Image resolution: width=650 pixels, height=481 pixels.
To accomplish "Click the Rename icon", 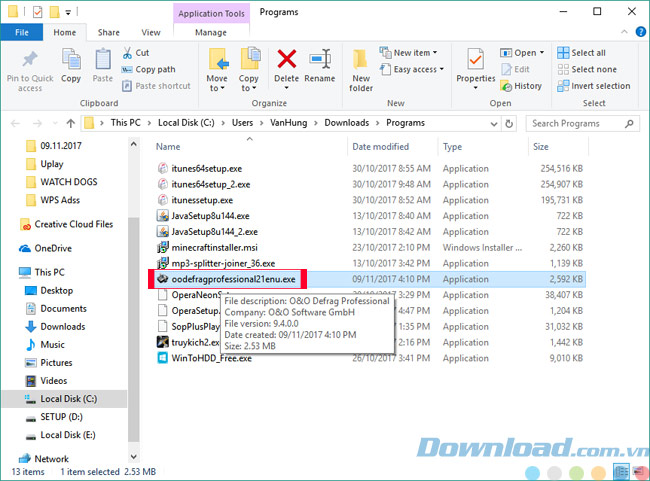I will tap(320, 59).
